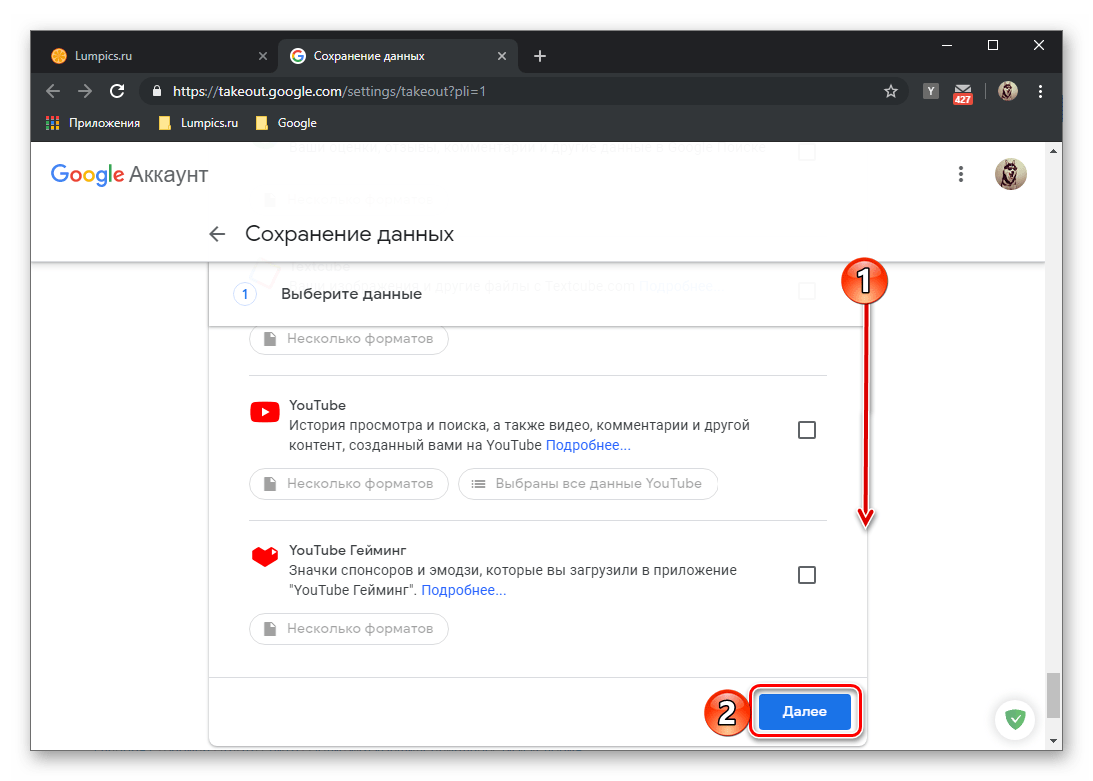
Task: Click the page's vertical scrollbar thumb
Action: click(1051, 695)
